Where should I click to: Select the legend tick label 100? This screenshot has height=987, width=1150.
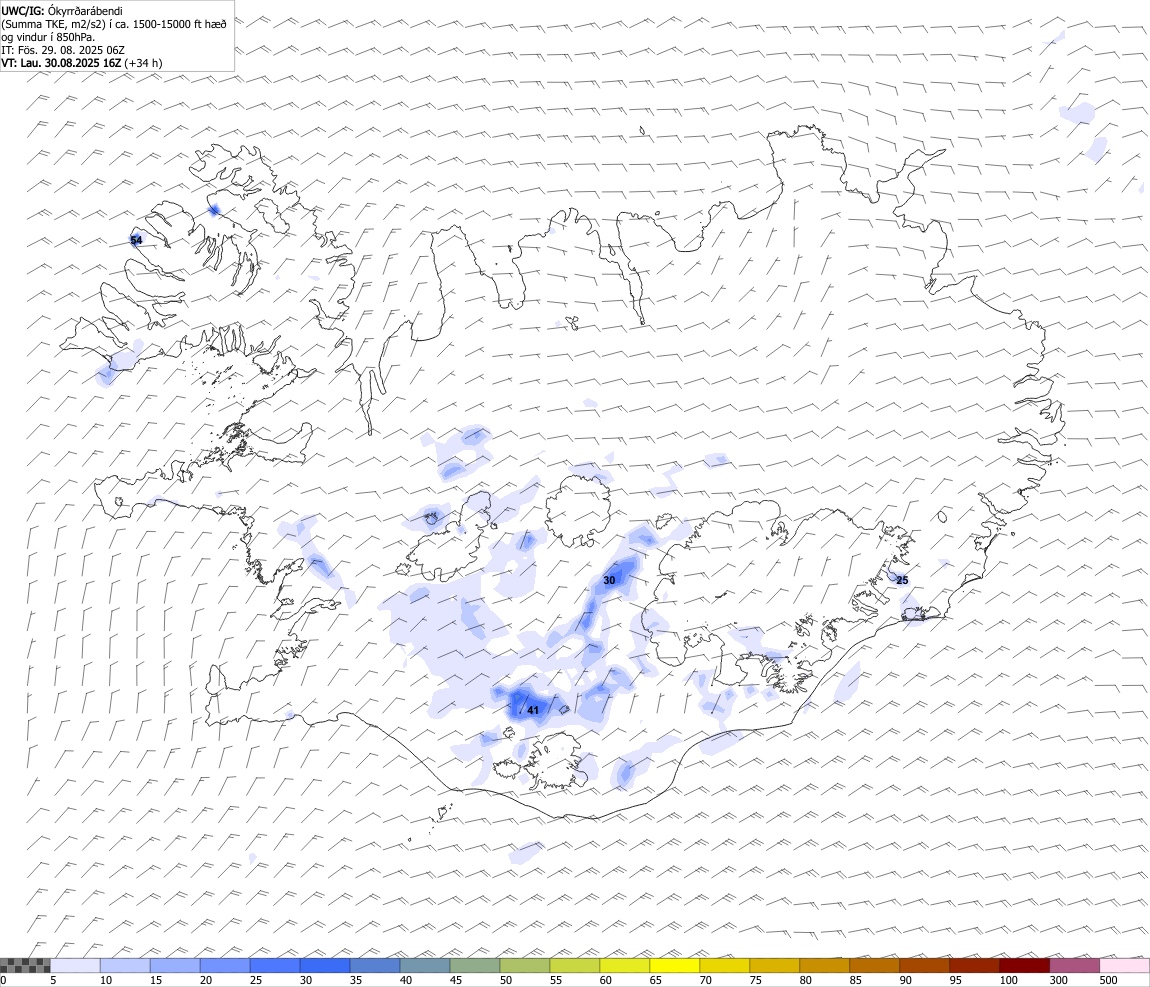[1008, 980]
